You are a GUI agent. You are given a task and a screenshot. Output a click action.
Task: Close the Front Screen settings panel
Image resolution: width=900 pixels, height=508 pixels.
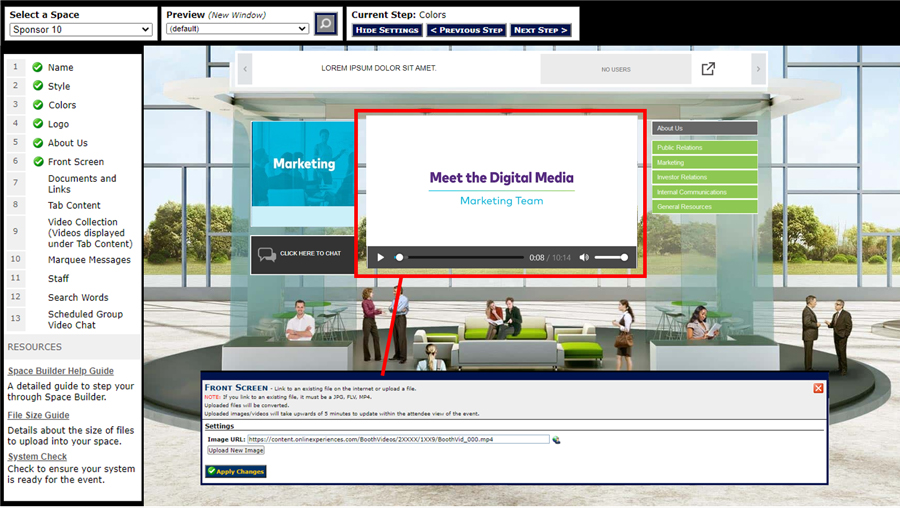pos(818,388)
